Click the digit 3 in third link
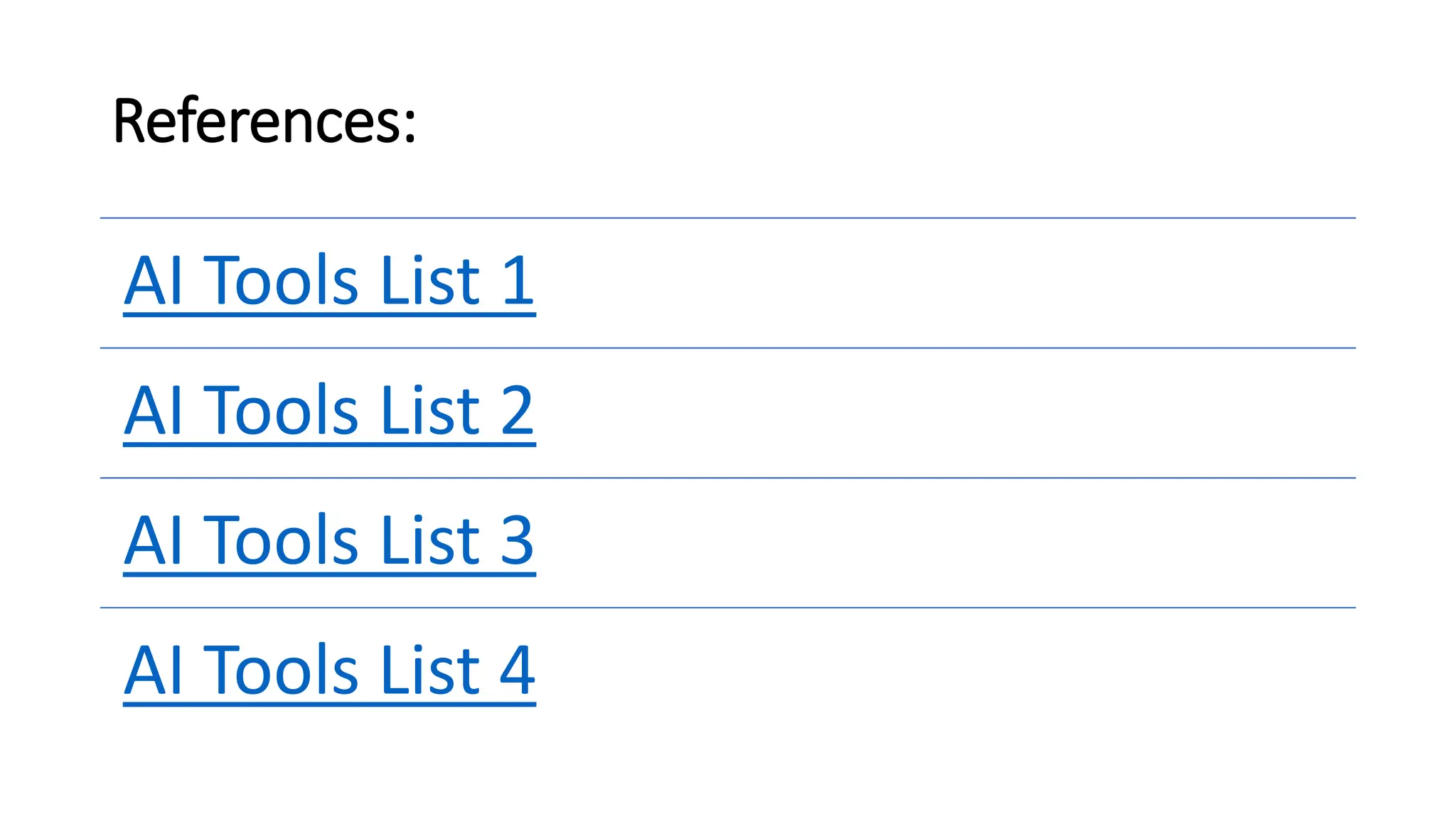Image resolution: width=1456 pixels, height=819 pixels. coord(517,540)
